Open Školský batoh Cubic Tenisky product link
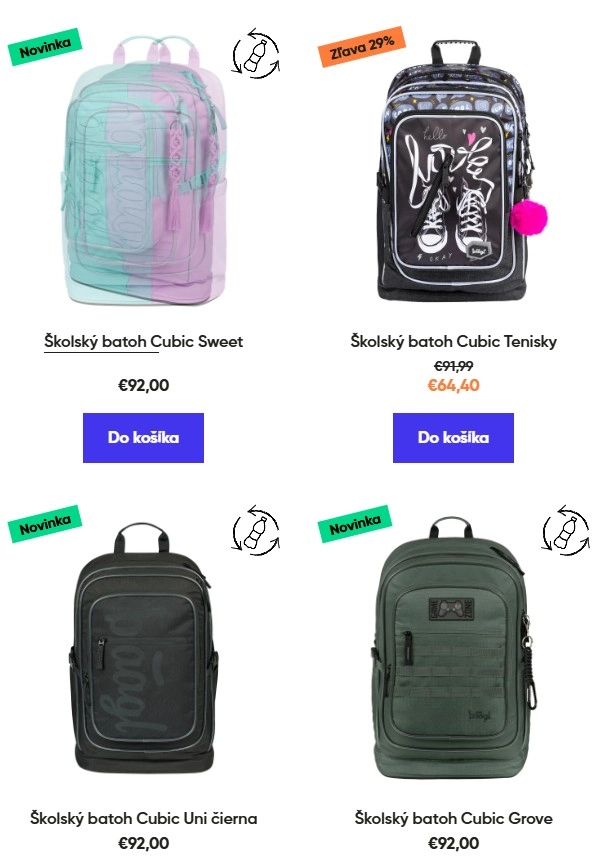The image size is (604, 861). coord(454,342)
